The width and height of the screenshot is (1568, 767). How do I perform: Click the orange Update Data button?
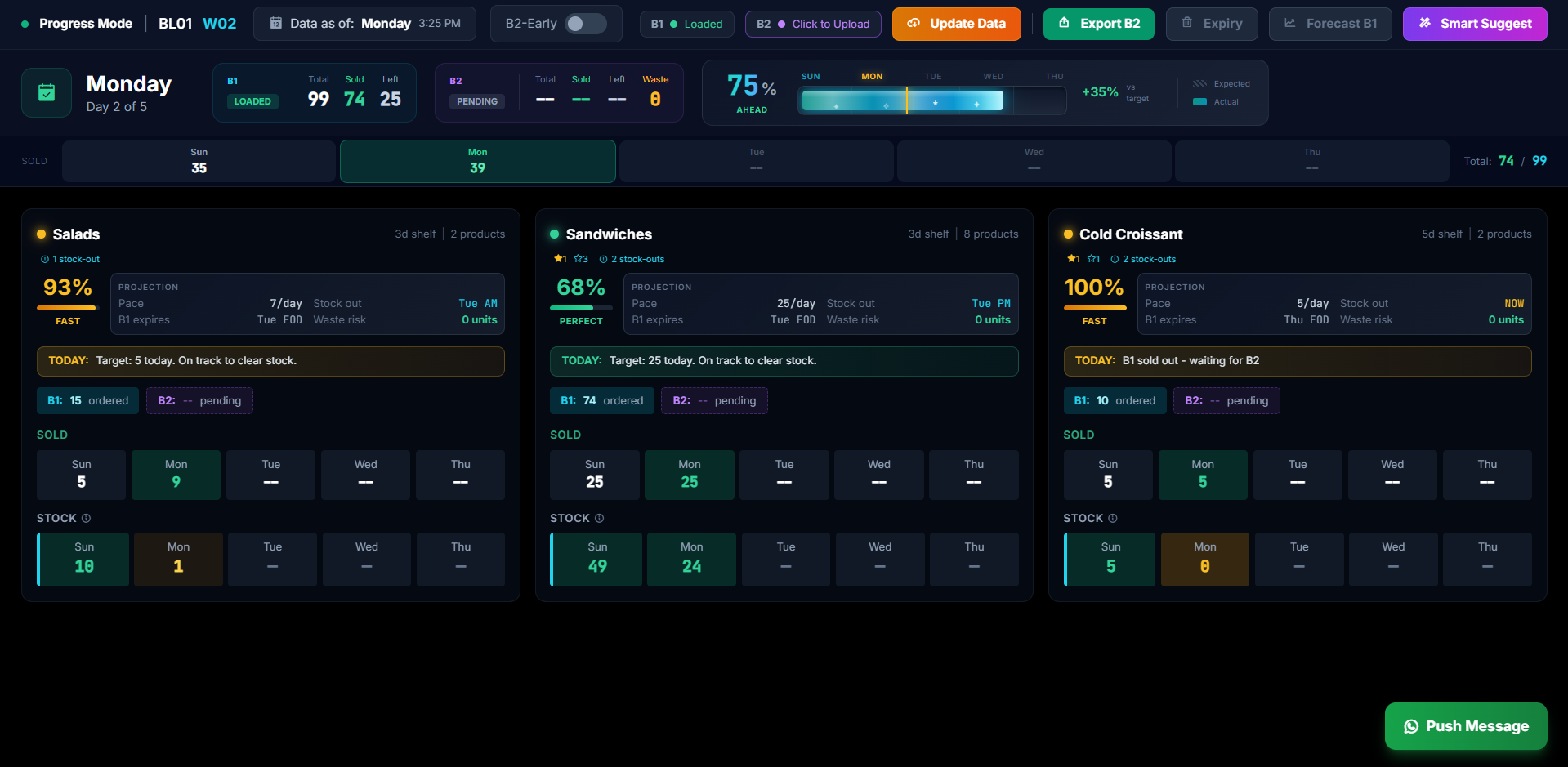coord(956,24)
